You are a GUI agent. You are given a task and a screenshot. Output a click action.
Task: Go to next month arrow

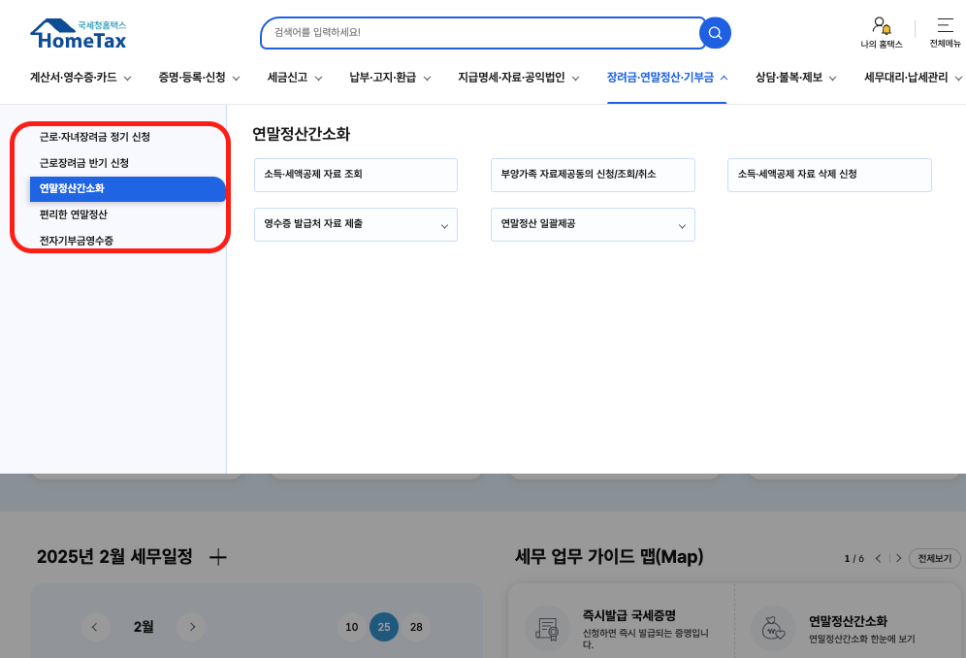pyautogui.click(x=192, y=627)
